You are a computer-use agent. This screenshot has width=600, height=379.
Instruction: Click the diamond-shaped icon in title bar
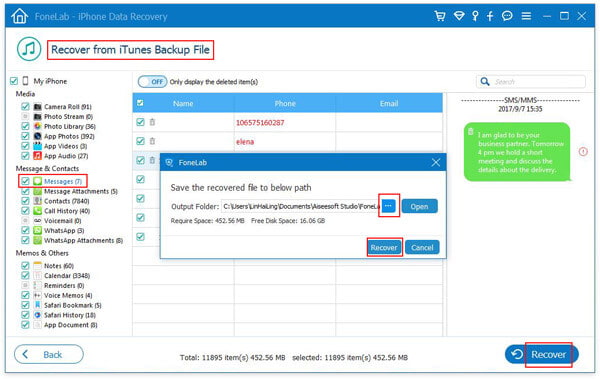click(x=459, y=16)
